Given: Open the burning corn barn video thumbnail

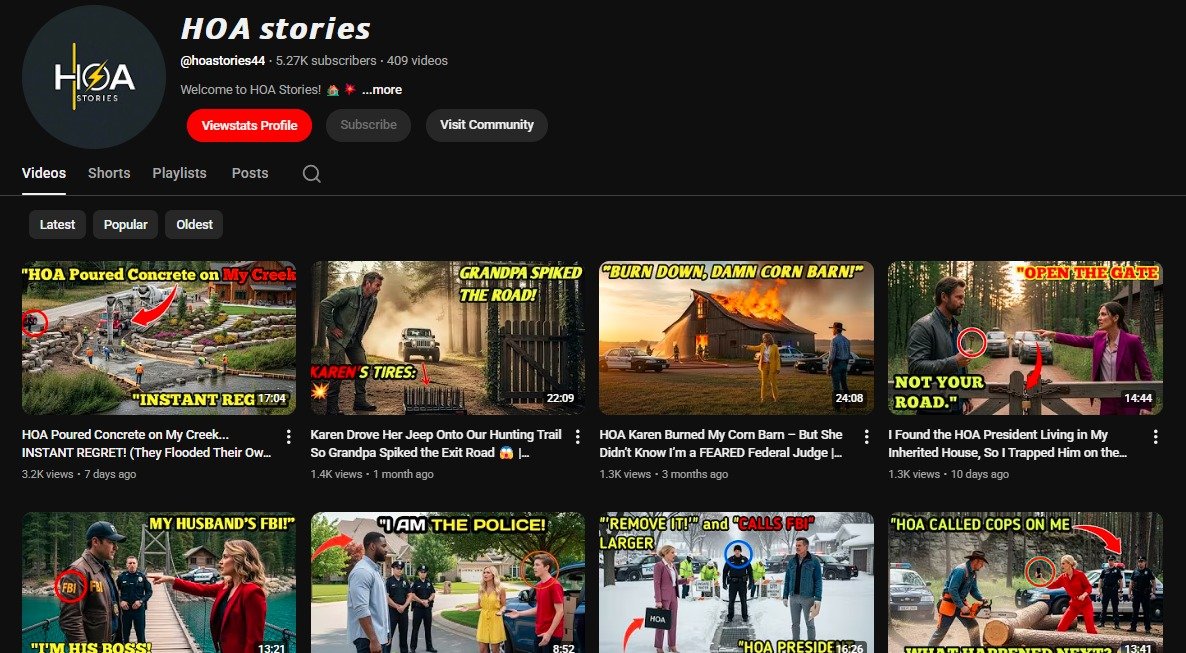Looking at the screenshot, I should point(736,338).
